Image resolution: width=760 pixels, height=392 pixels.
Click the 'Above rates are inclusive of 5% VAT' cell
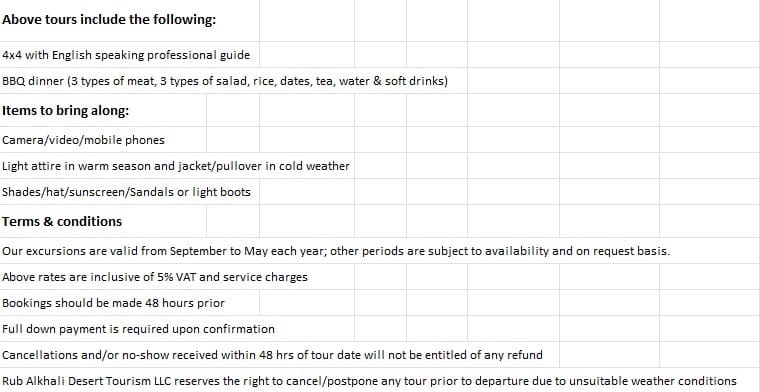tap(177, 277)
